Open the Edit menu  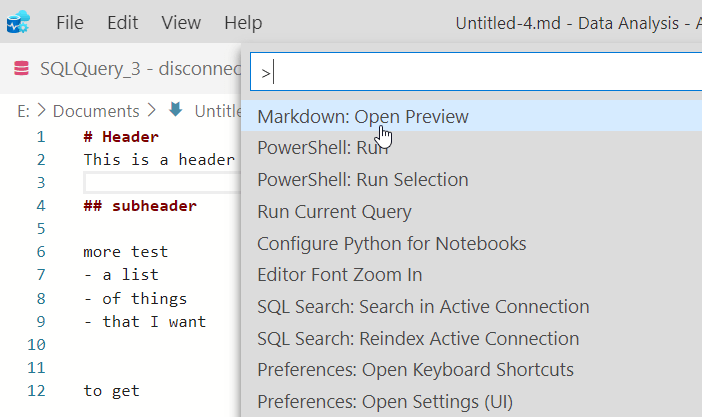click(x=123, y=22)
